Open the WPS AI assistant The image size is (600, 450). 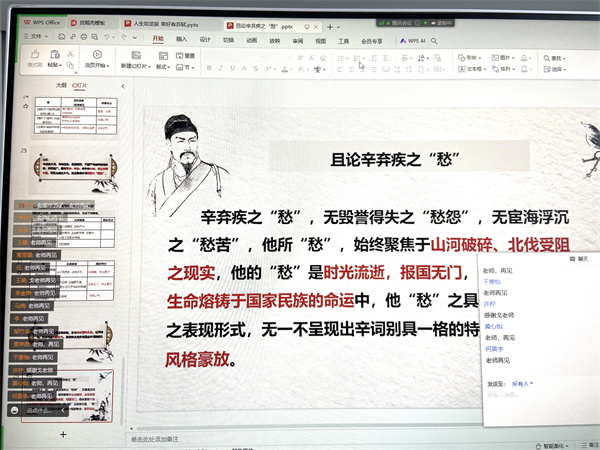click(x=413, y=41)
